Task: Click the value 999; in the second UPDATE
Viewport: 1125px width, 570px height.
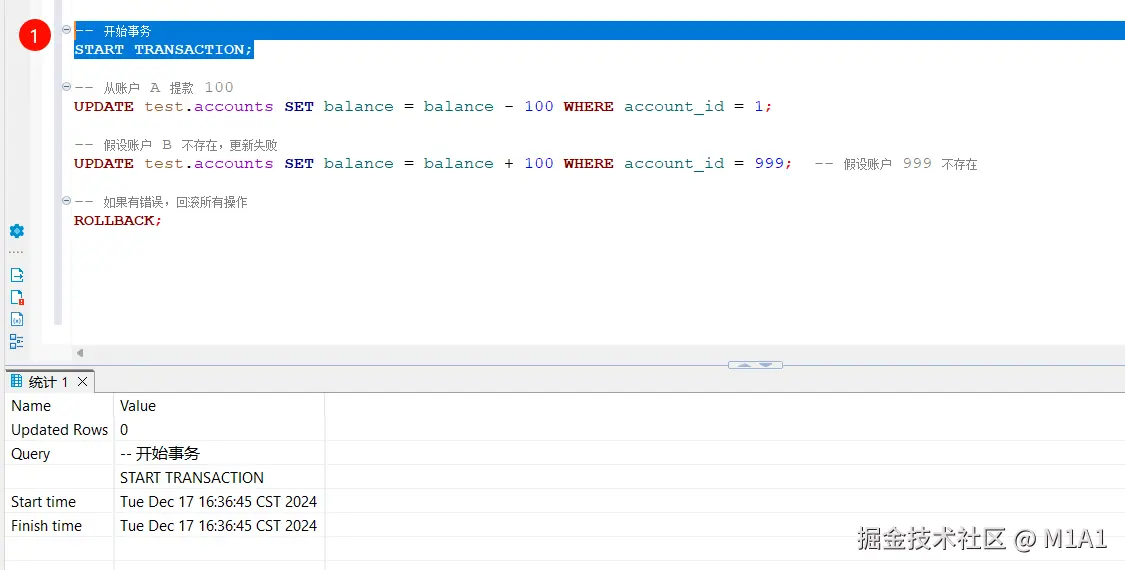Action: tap(773, 163)
